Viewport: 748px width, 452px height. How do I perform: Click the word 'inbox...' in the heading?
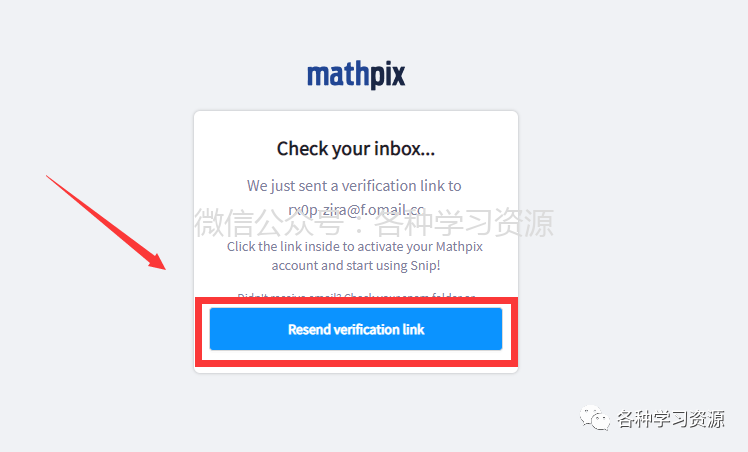point(405,148)
